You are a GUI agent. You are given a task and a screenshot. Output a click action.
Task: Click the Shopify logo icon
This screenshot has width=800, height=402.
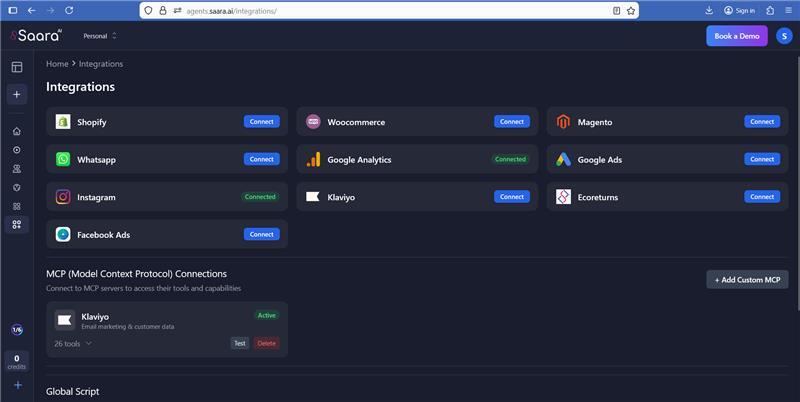tap(63, 122)
